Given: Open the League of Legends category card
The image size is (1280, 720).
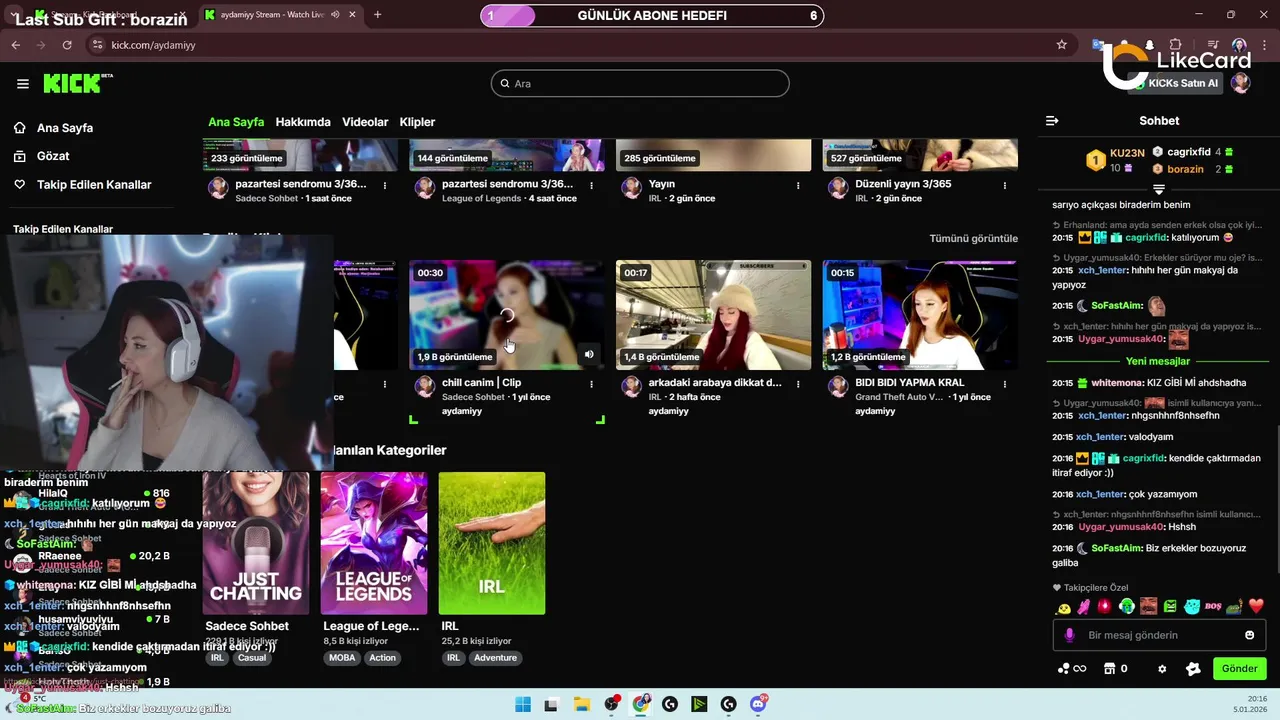Looking at the screenshot, I should (374, 543).
